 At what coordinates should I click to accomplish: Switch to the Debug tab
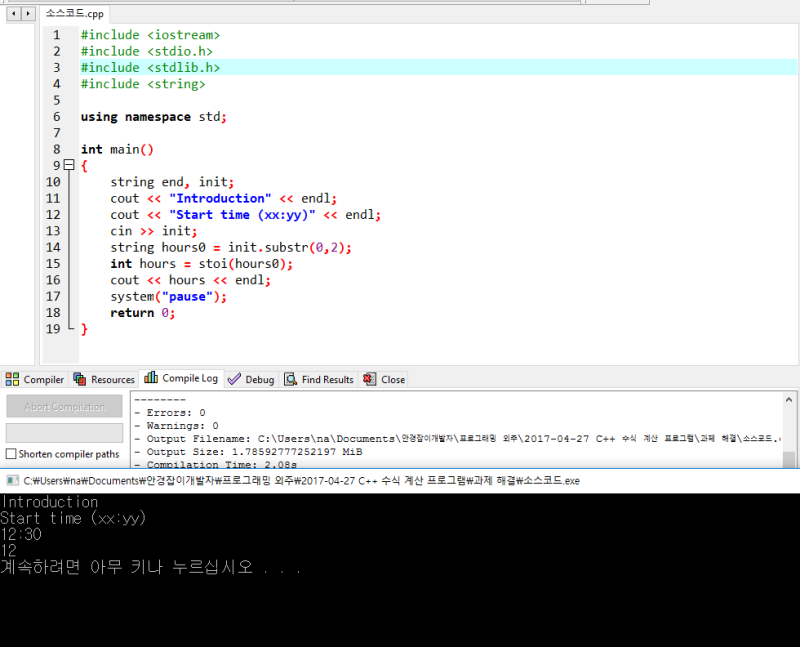251,380
